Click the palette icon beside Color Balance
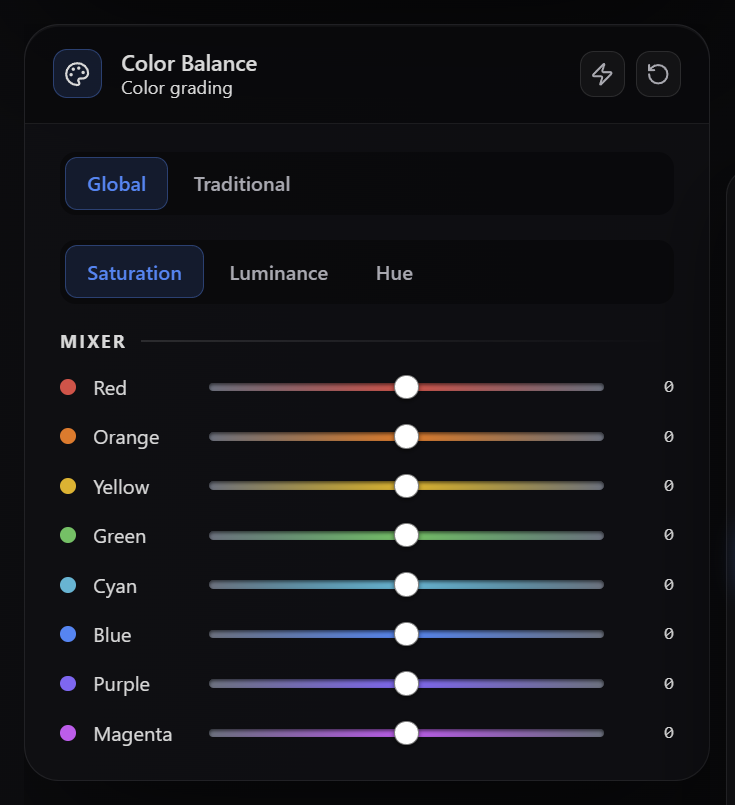The image size is (735, 805). [x=78, y=74]
